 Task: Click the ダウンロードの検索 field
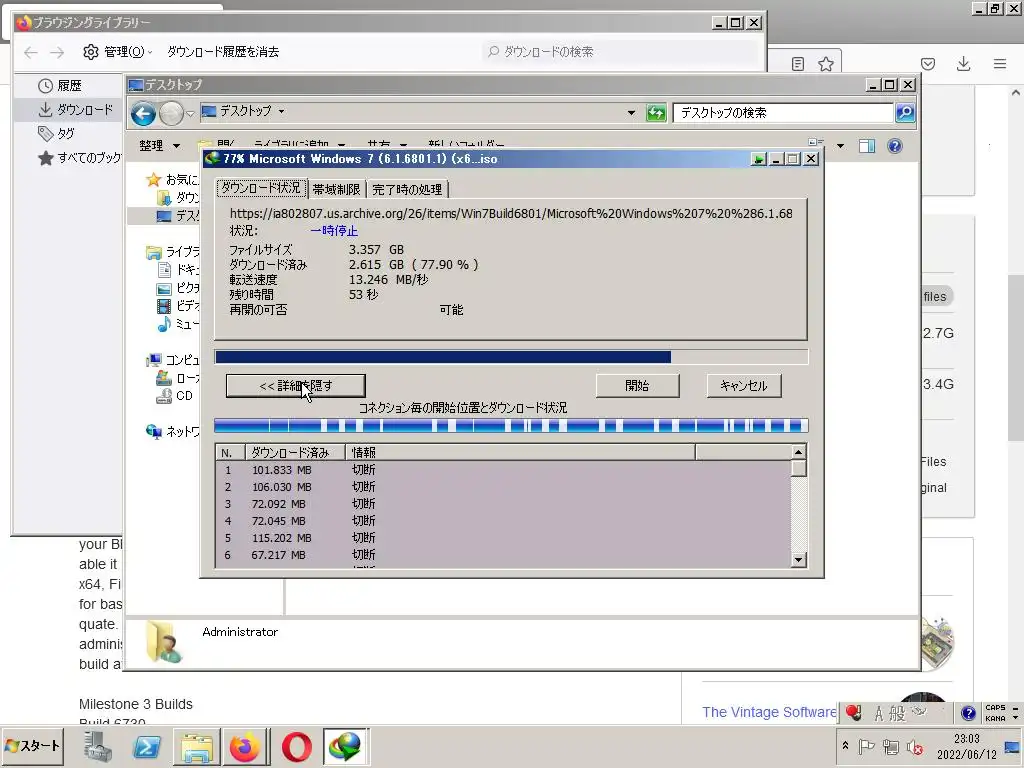tap(620, 52)
